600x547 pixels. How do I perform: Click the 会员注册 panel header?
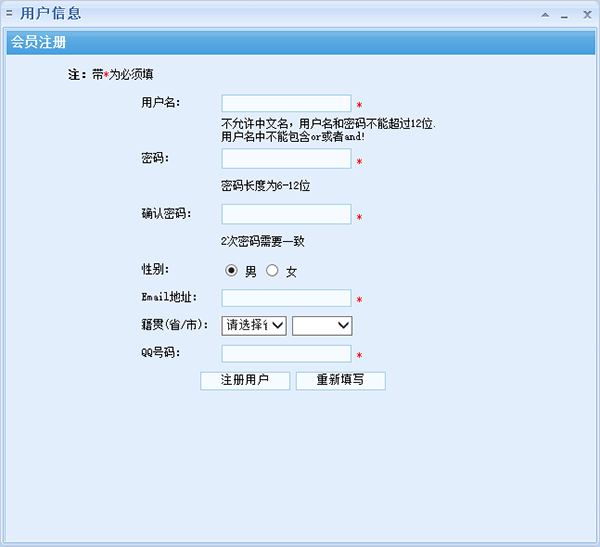coord(40,42)
